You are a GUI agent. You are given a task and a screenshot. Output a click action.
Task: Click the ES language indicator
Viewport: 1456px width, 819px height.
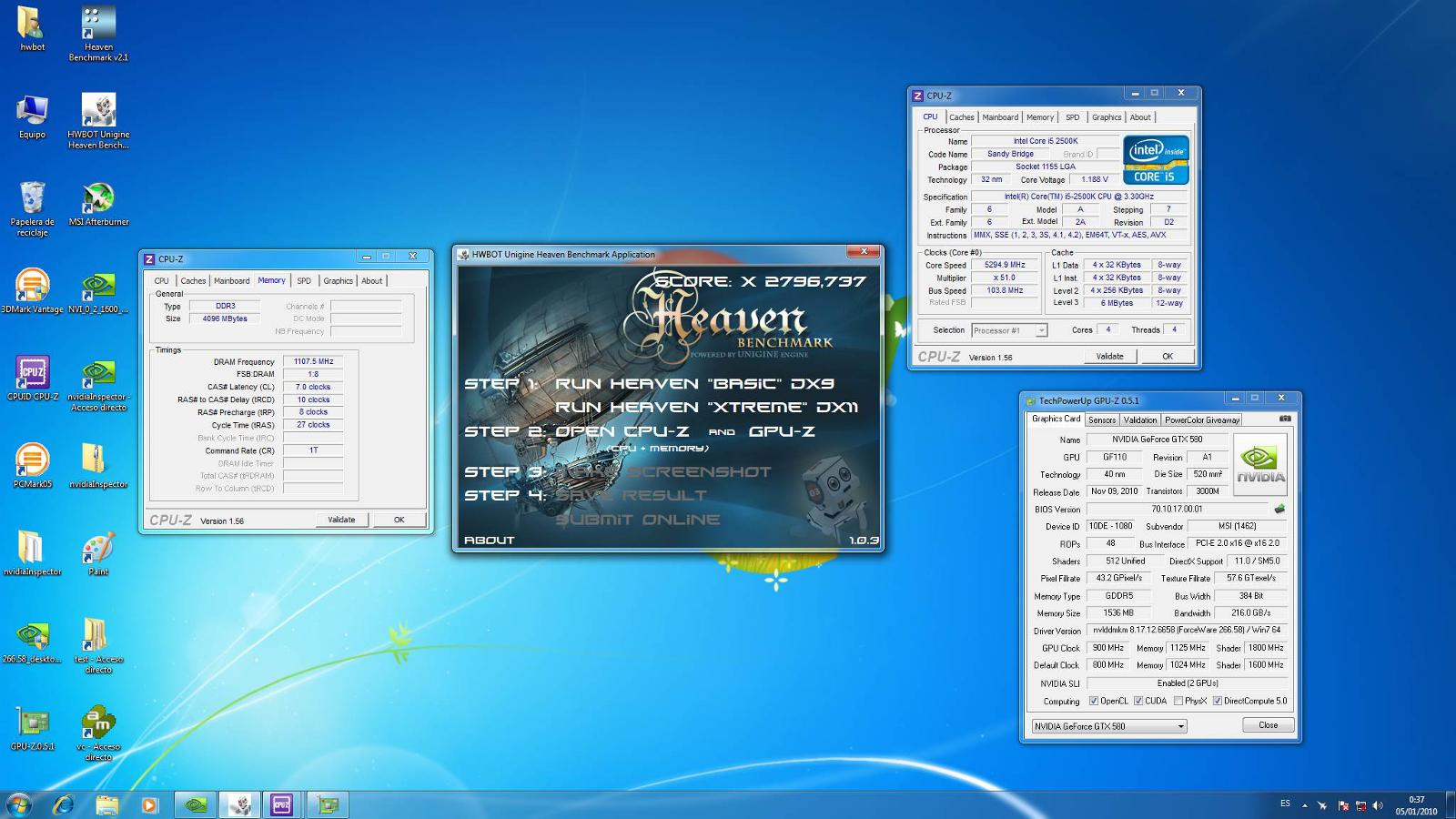coord(1285,804)
